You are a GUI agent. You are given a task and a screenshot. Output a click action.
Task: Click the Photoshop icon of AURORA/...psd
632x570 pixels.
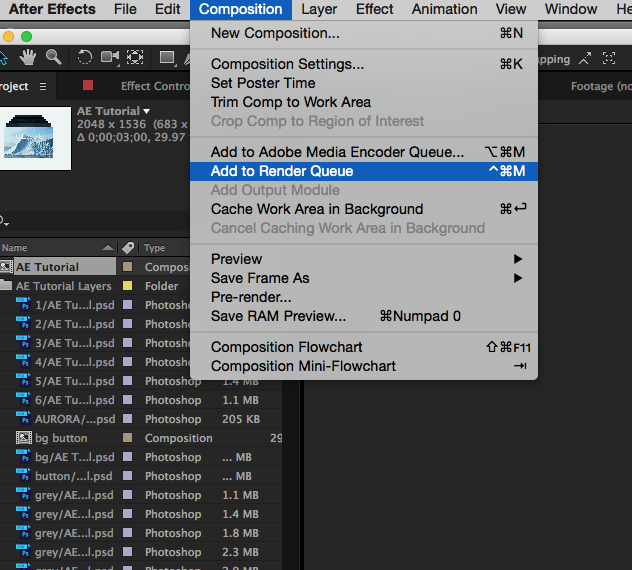tap(23, 418)
